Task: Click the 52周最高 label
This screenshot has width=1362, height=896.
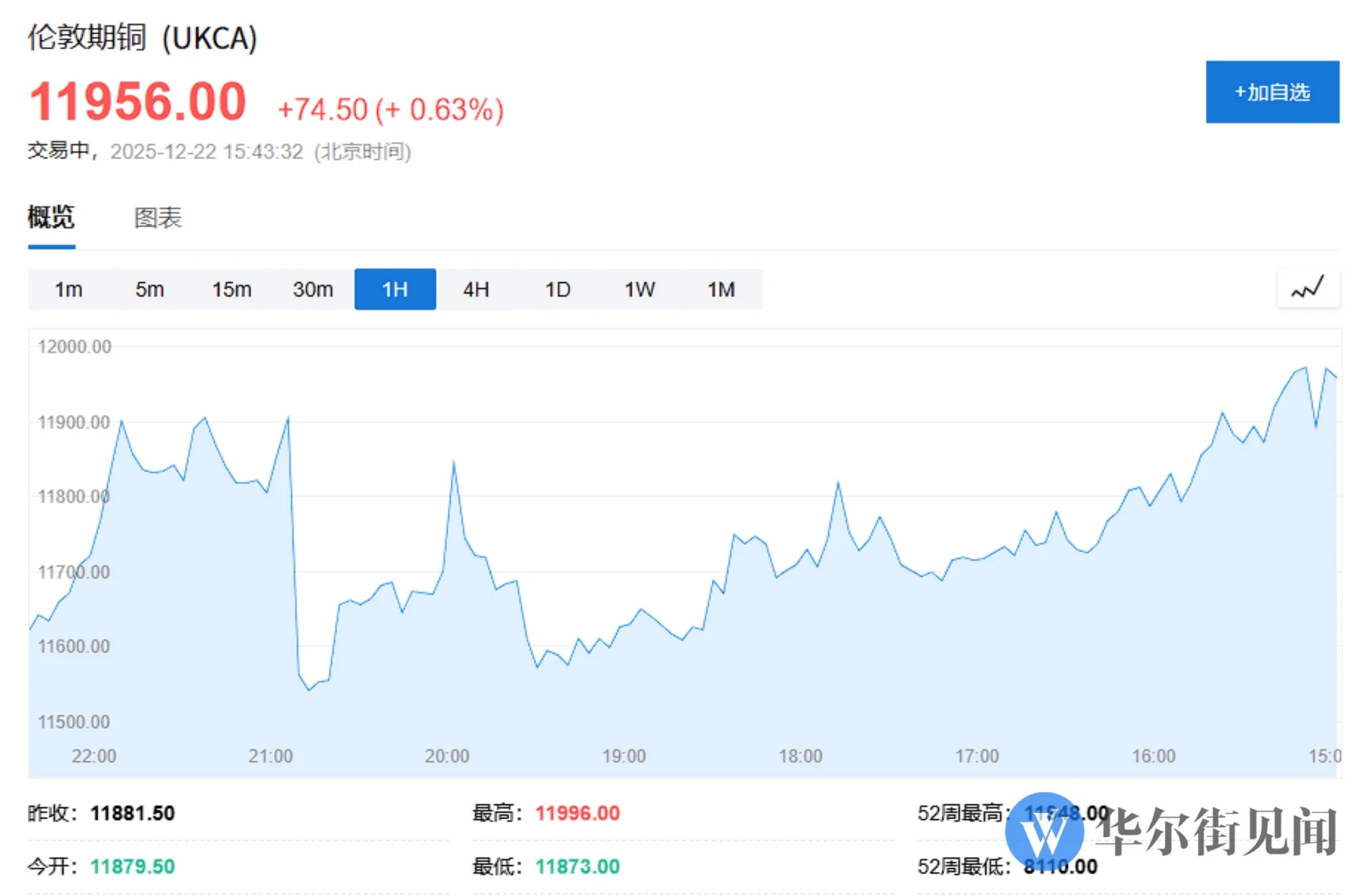Action: tap(964, 813)
